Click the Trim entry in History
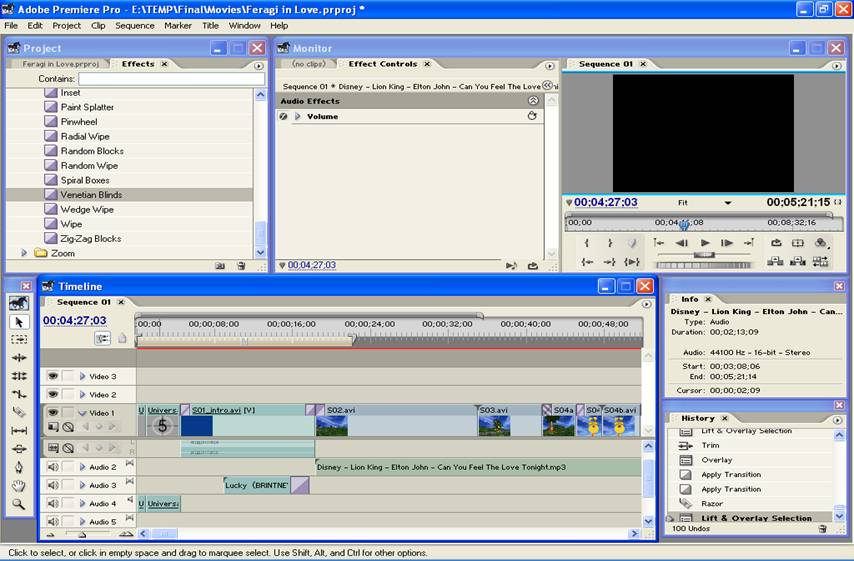 (711, 445)
